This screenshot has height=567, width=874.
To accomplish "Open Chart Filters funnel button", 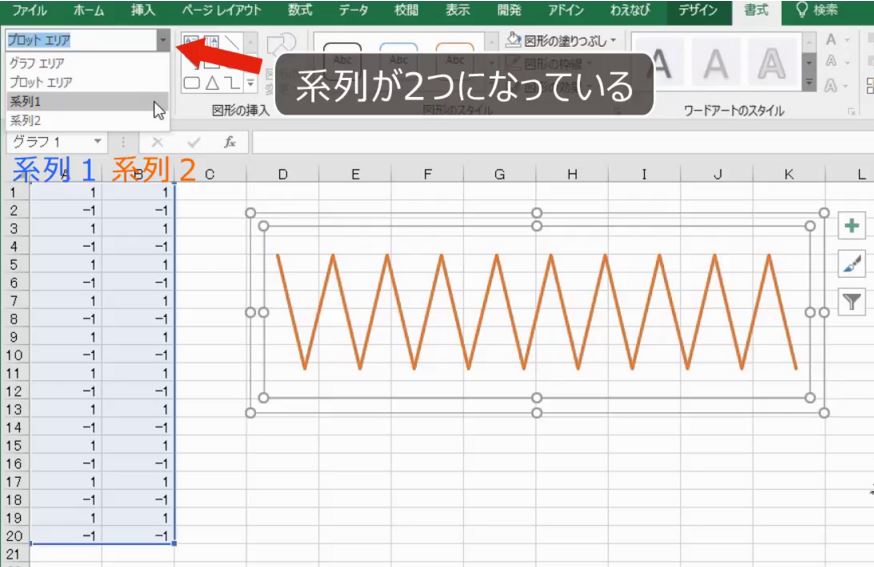I will point(851,302).
